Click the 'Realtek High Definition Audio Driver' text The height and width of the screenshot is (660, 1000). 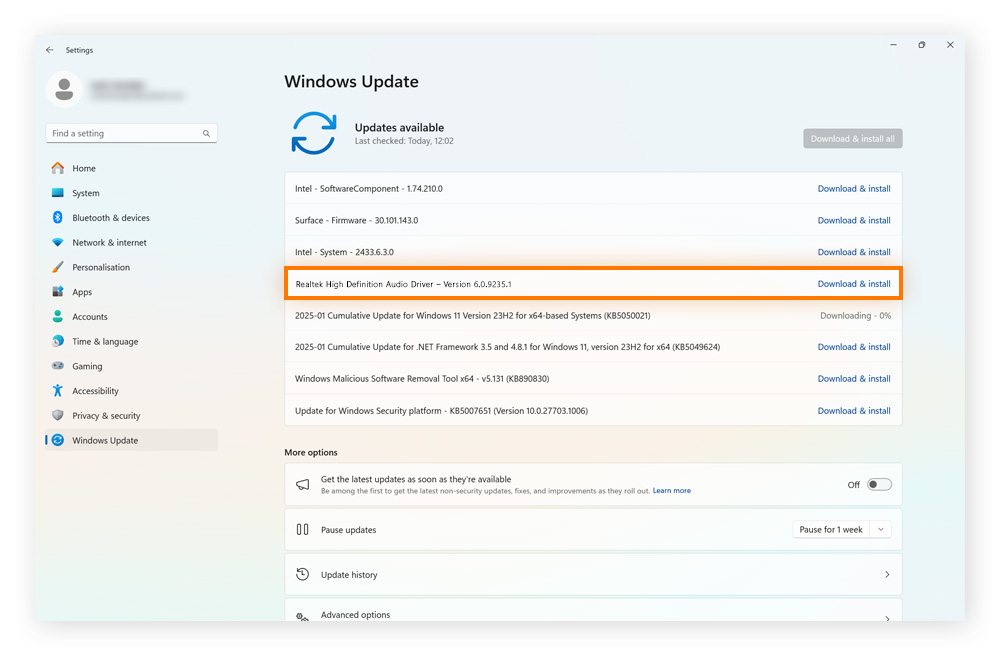tap(364, 284)
